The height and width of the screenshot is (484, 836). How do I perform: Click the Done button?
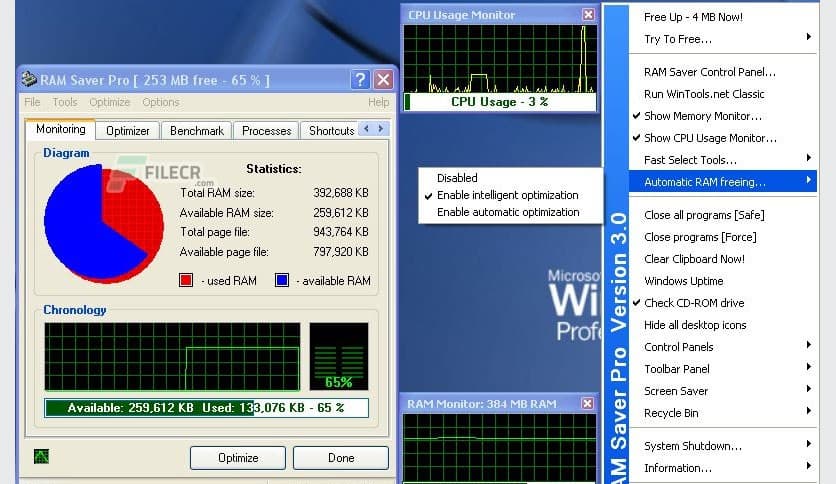341,458
